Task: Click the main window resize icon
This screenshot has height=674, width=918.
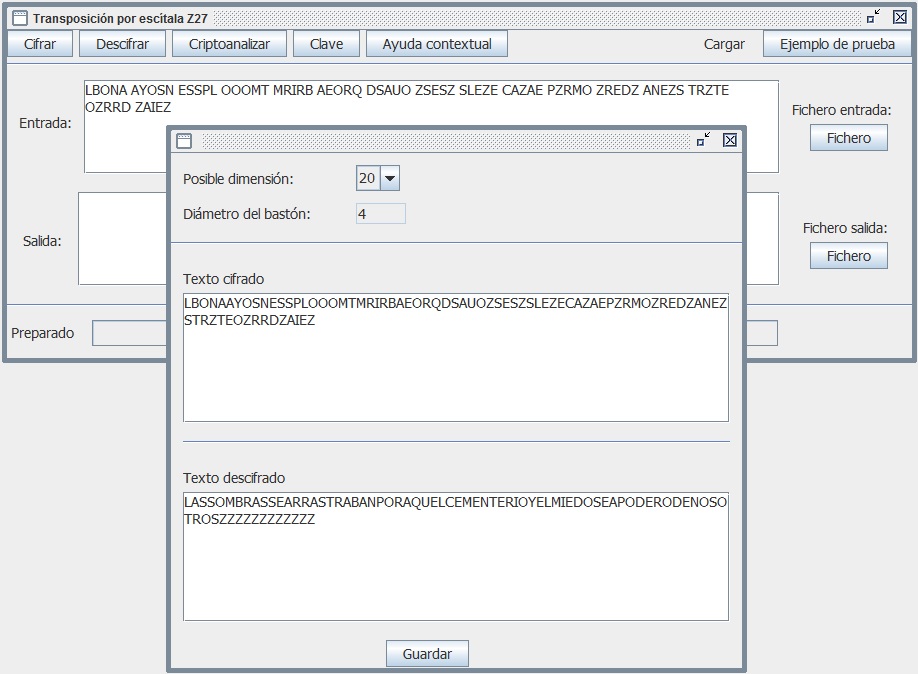Action: (874, 17)
